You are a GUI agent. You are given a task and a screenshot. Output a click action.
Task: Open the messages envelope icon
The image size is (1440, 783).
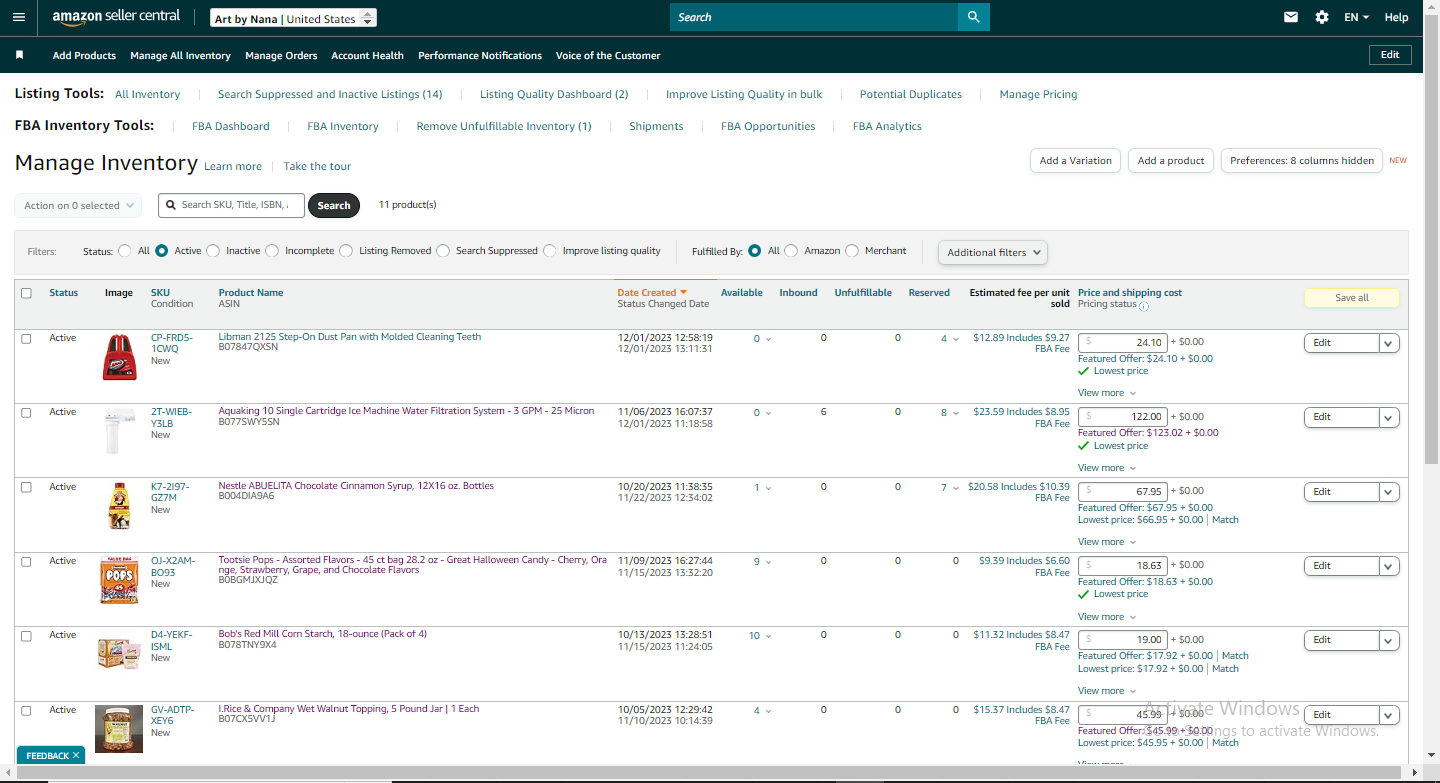coord(1291,17)
